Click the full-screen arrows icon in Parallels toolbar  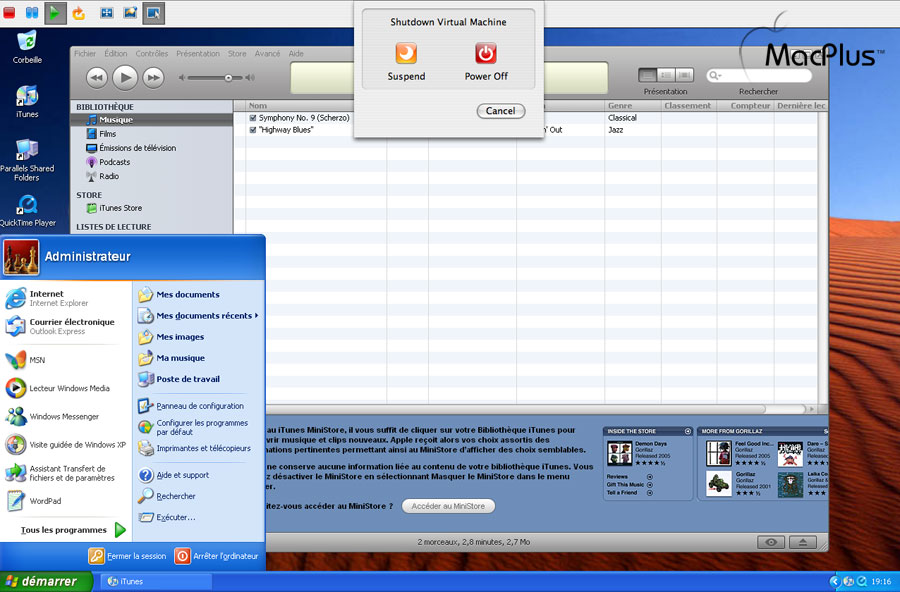point(107,13)
